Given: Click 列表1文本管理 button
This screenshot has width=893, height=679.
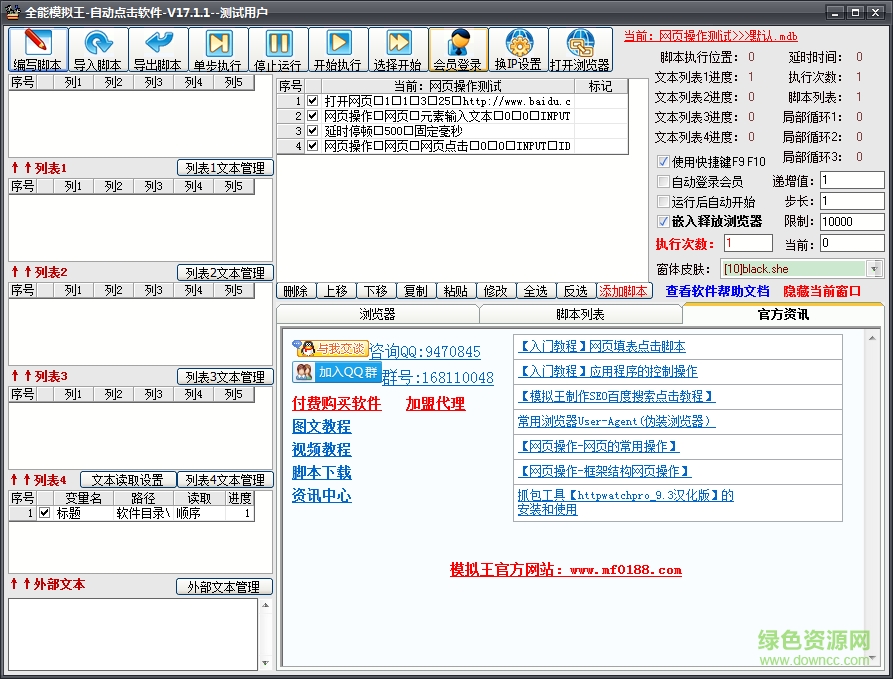Looking at the screenshot, I should click(x=225, y=168).
